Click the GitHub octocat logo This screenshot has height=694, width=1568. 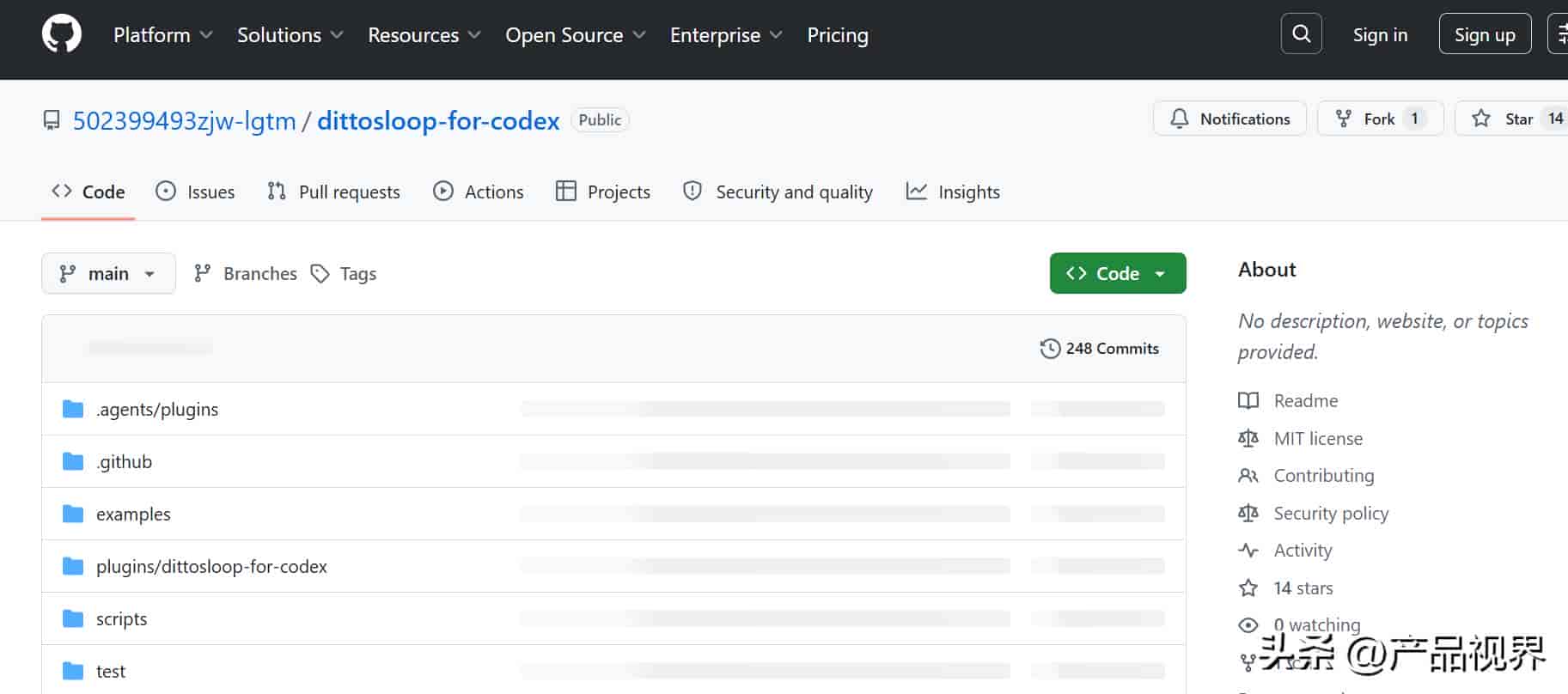coord(62,35)
